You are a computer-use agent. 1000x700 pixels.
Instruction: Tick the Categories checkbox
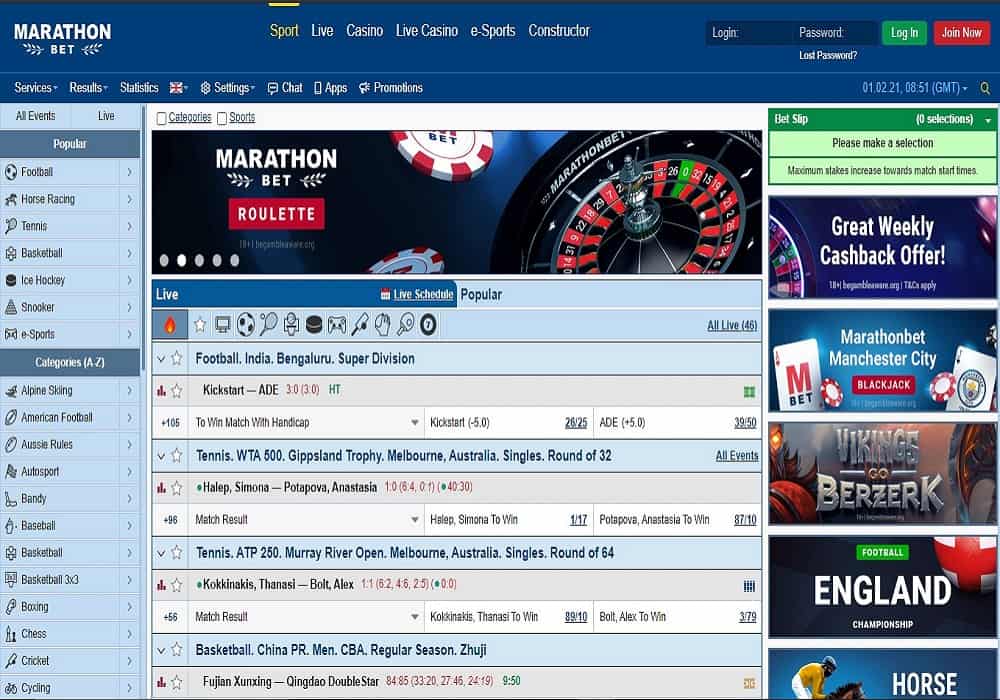coord(161,118)
